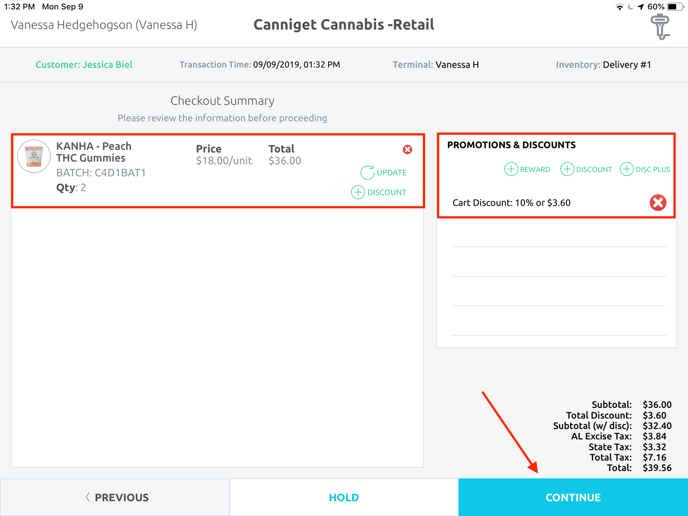The height and width of the screenshot is (516, 688).
Task: Tap the battery indicator in status bar
Action: pos(675,7)
